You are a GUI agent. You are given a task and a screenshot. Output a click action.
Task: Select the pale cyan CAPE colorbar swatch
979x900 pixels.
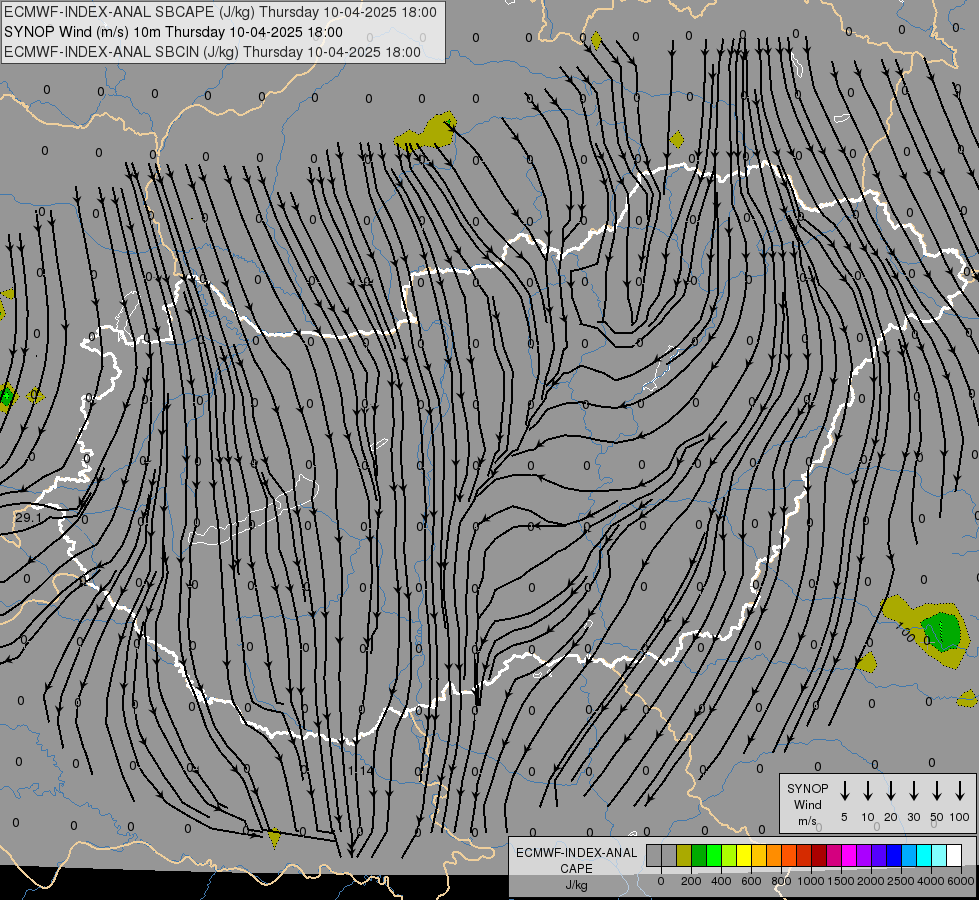(938, 856)
